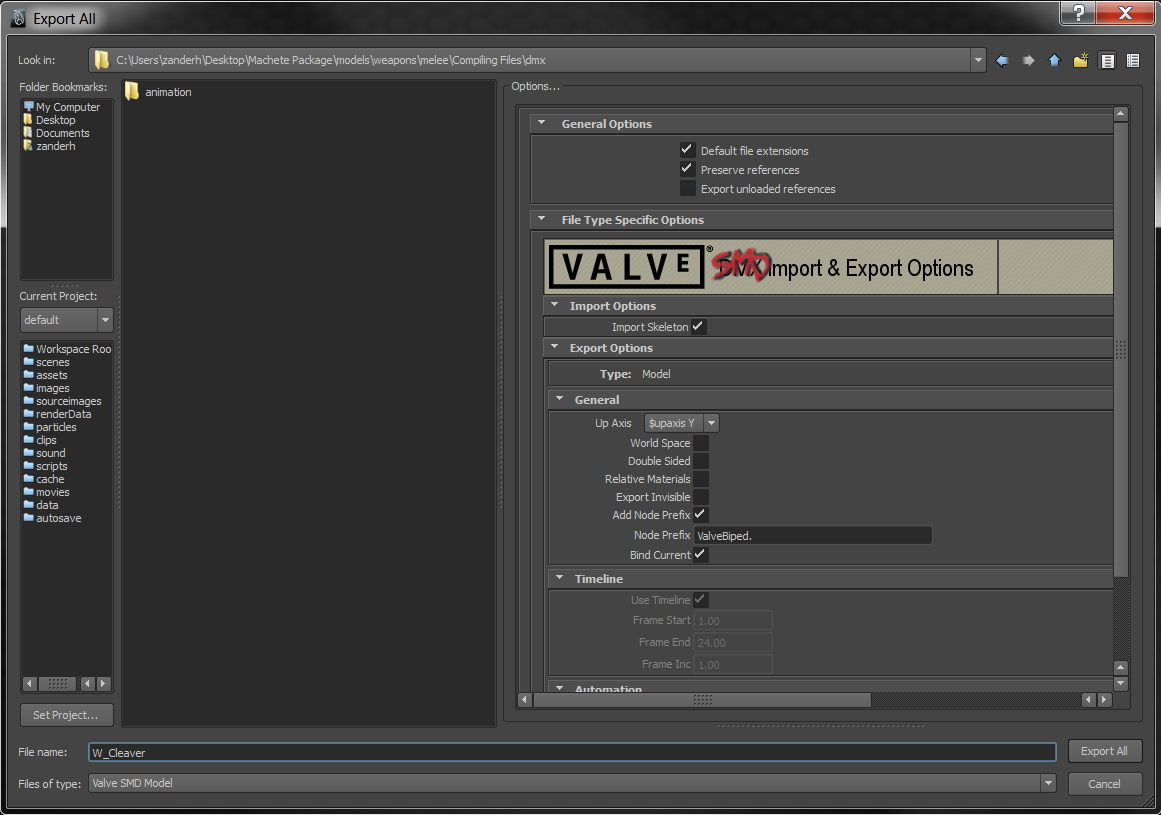Enable Relative Materials checkbox
The width and height of the screenshot is (1161, 815).
(x=700, y=479)
